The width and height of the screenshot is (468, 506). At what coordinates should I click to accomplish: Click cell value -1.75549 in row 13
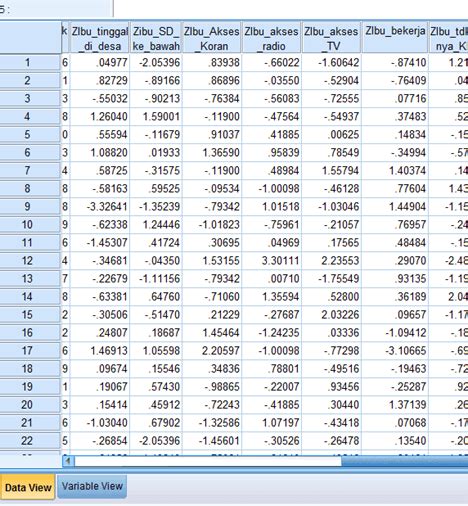tap(331, 279)
